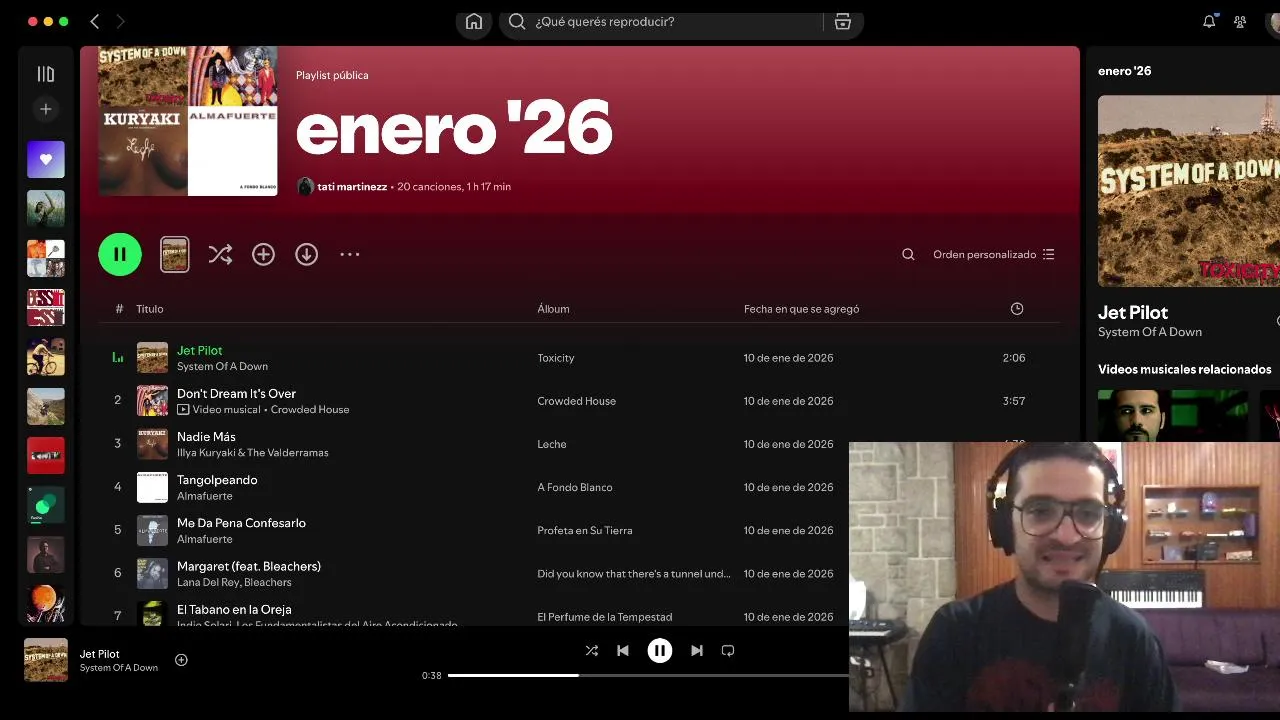
Task: Add Jet Pilot to Liked Songs
Action: [x=181, y=660]
